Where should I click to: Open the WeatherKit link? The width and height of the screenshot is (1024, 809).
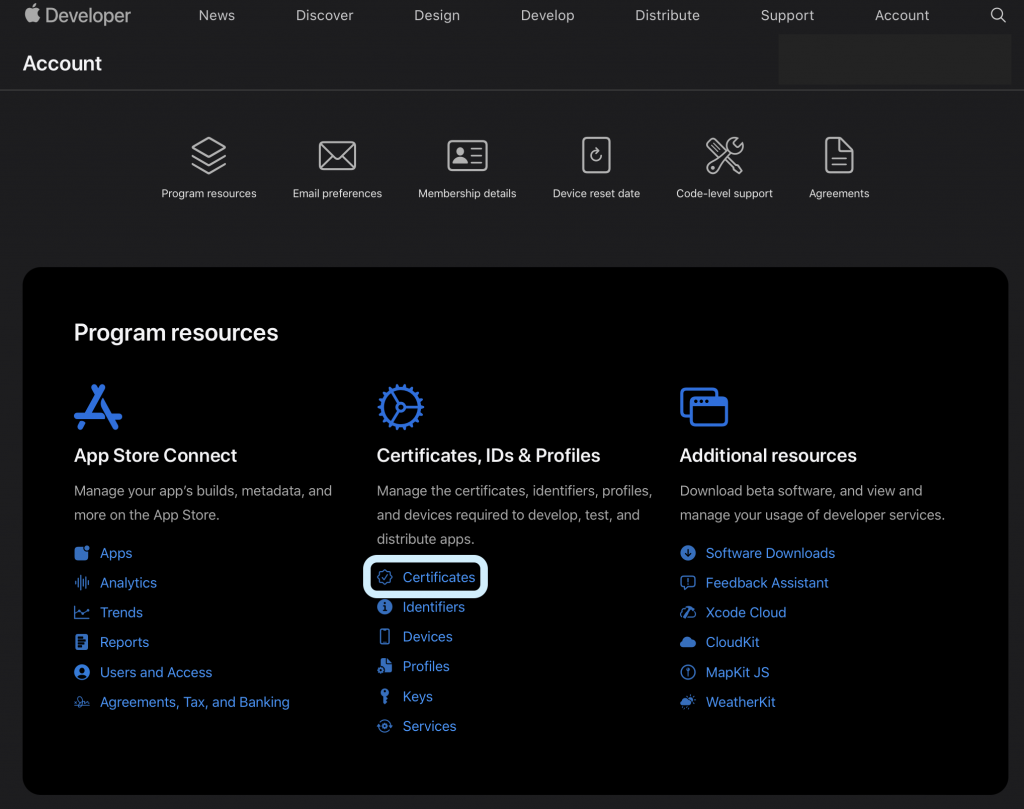[741, 702]
